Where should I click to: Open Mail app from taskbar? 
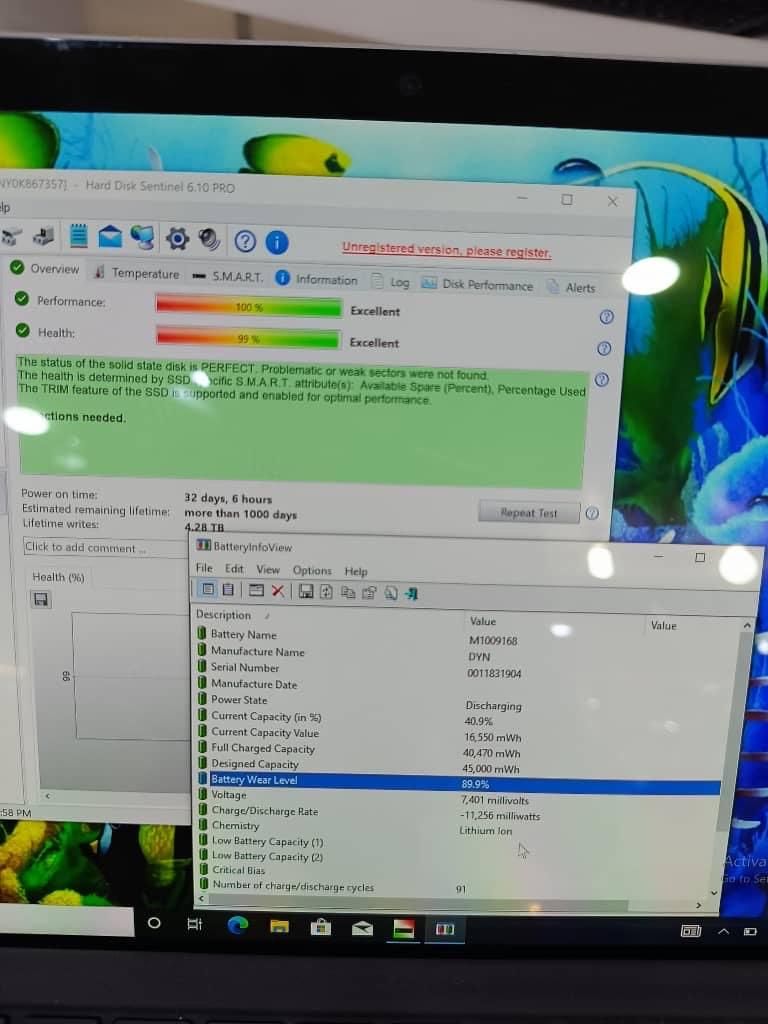tap(362, 929)
